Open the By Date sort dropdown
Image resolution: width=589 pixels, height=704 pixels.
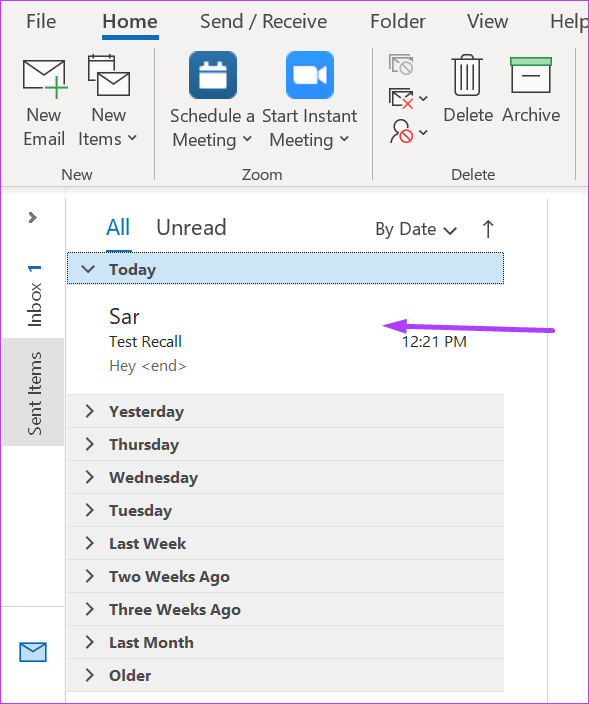(416, 229)
